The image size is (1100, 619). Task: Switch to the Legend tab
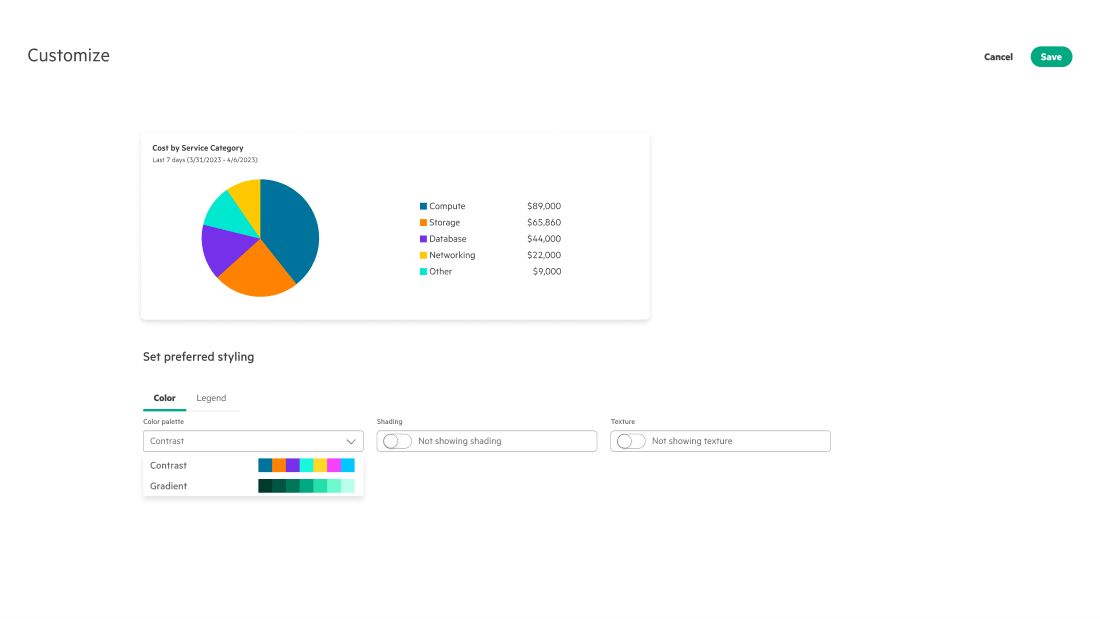click(x=211, y=398)
